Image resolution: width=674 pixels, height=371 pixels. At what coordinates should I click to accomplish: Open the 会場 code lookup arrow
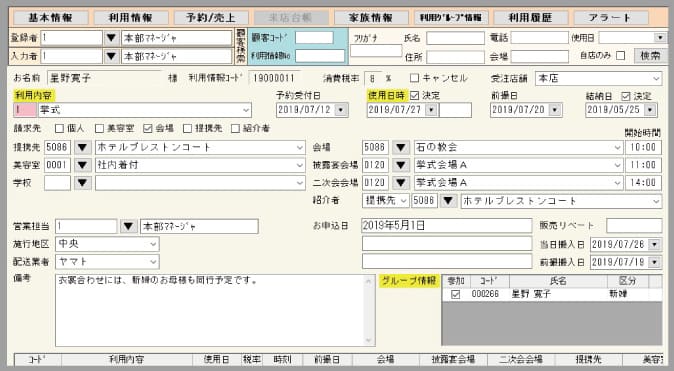[401, 147]
